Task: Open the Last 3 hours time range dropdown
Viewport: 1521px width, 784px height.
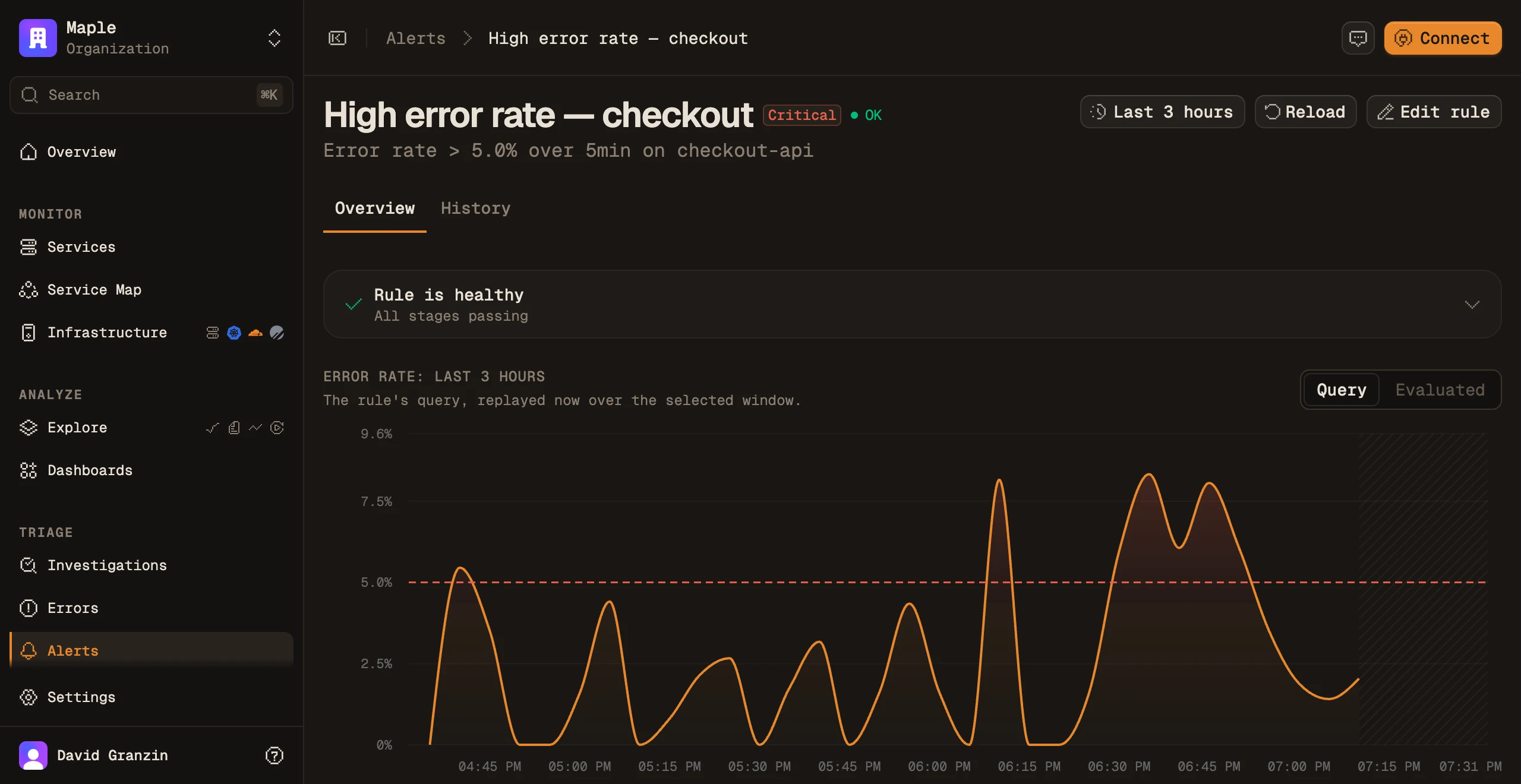Action: coord(1162,112)
